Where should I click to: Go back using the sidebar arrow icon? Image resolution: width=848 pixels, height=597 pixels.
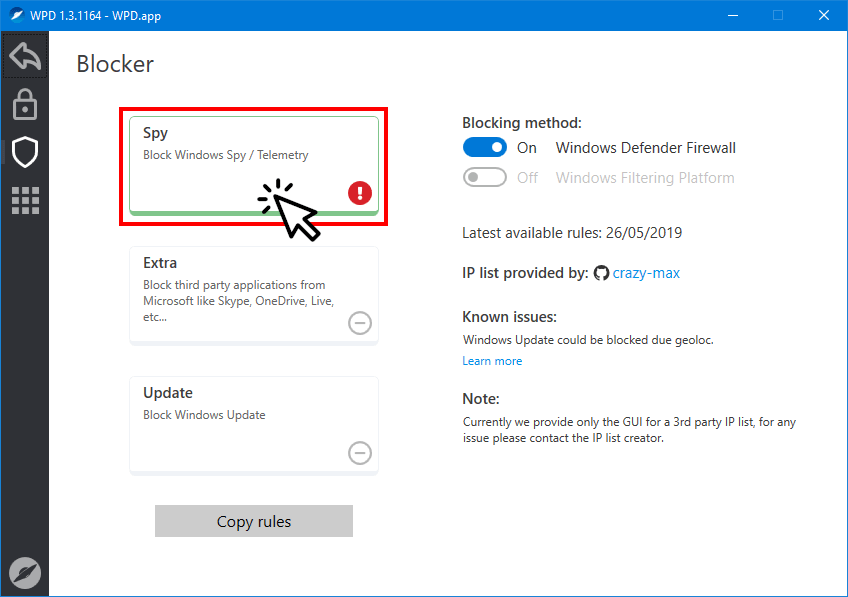tap(25, 56)
